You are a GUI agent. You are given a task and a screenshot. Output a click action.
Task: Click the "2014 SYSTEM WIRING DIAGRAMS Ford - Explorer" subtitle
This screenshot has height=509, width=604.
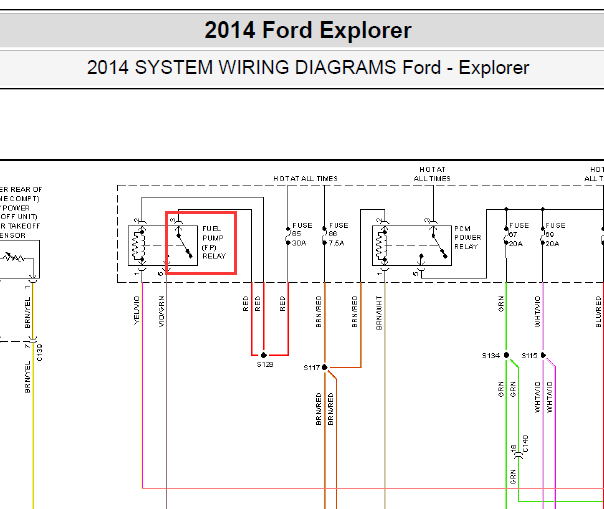point(308,68)
